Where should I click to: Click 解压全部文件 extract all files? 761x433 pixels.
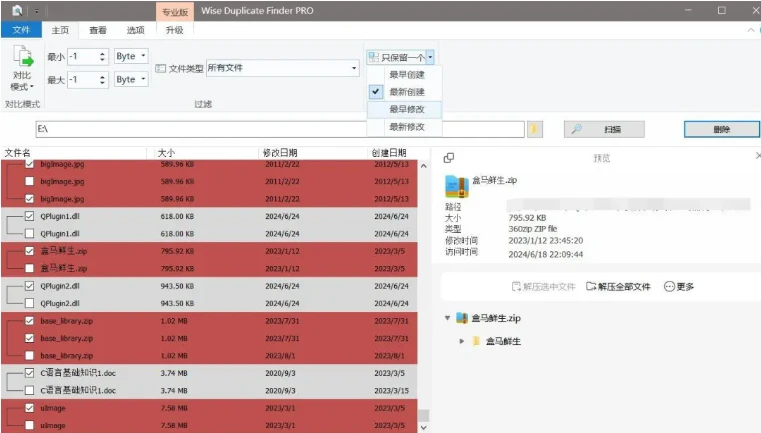(618, 286)
